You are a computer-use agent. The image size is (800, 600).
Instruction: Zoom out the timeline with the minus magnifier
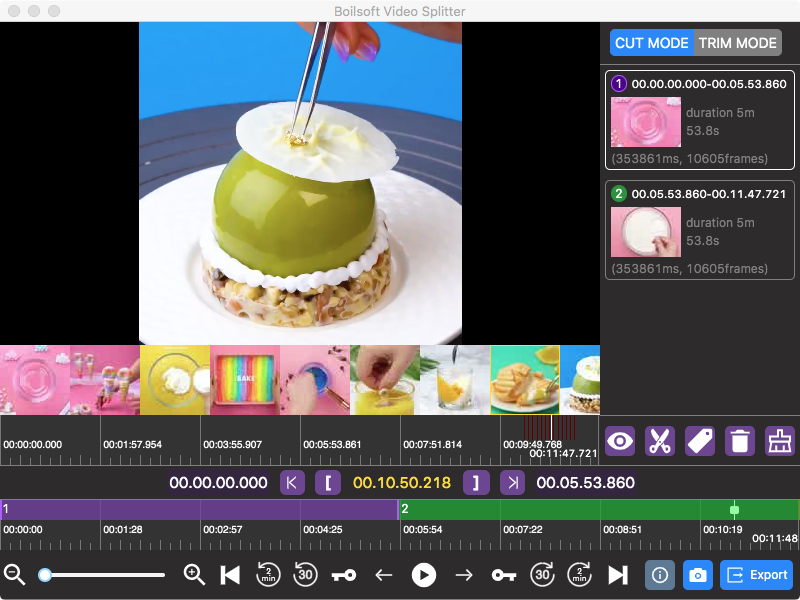[x=14, y=575]
